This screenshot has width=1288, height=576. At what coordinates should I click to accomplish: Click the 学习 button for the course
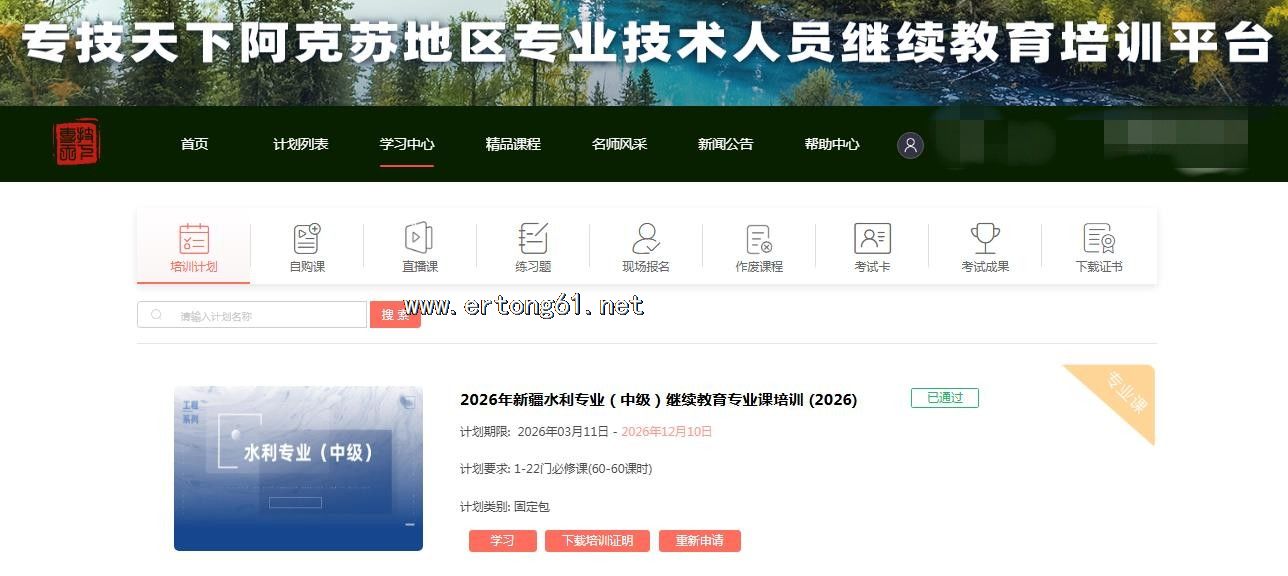coord(502,541)
